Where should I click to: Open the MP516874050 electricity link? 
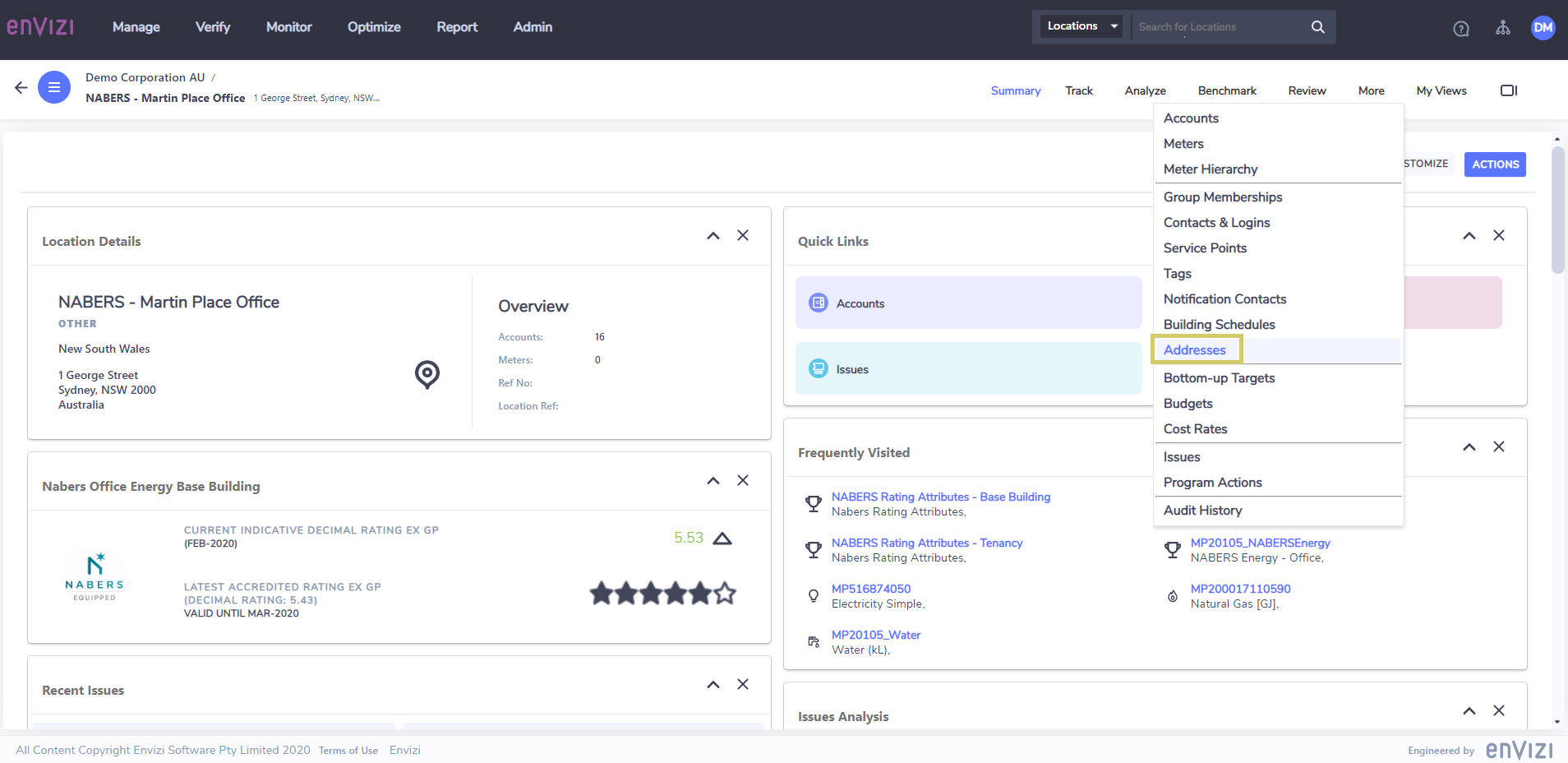pyautogui.click(x=871, y=589)
